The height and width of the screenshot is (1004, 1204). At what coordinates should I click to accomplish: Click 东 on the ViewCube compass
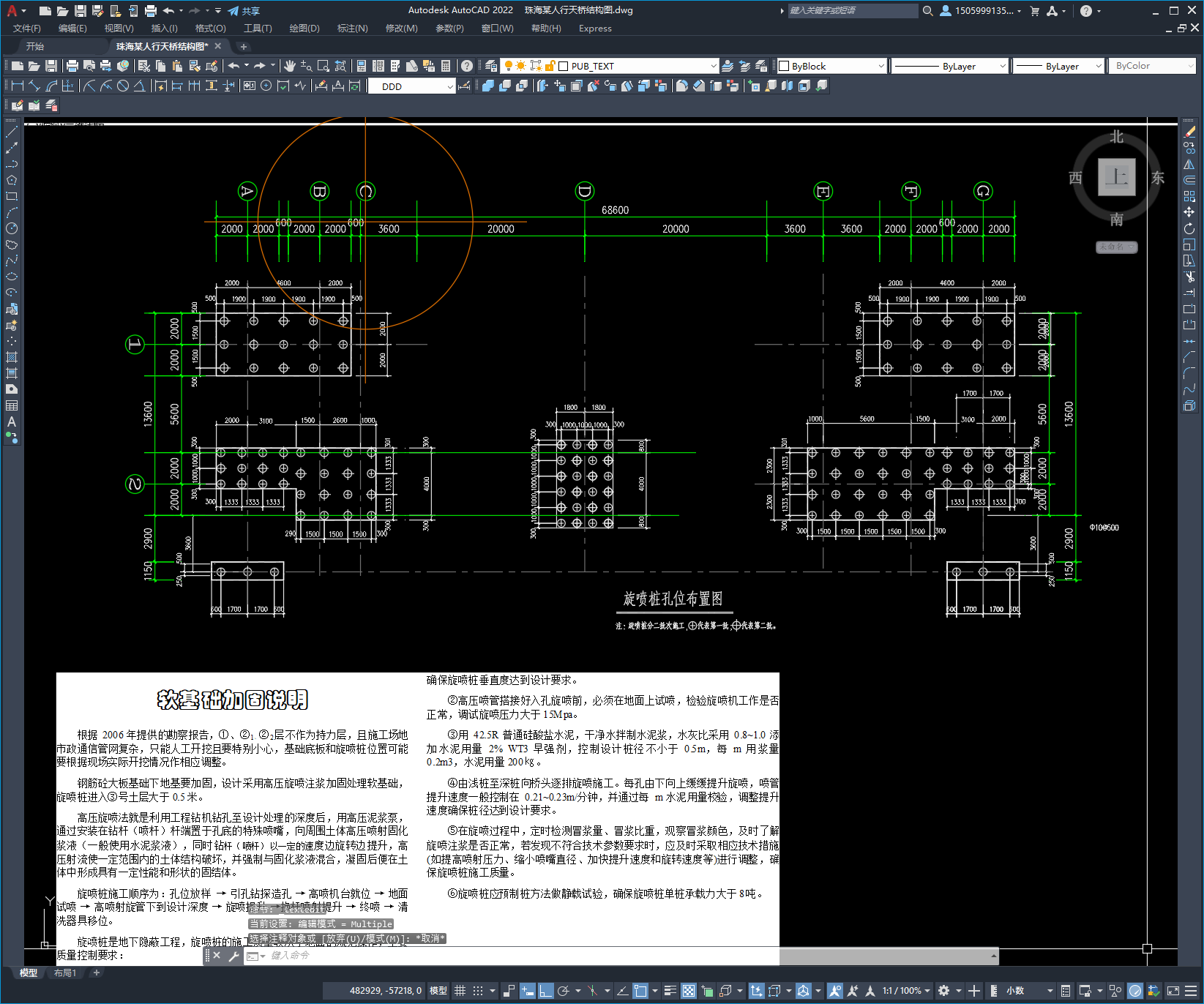coord(1158,178)
